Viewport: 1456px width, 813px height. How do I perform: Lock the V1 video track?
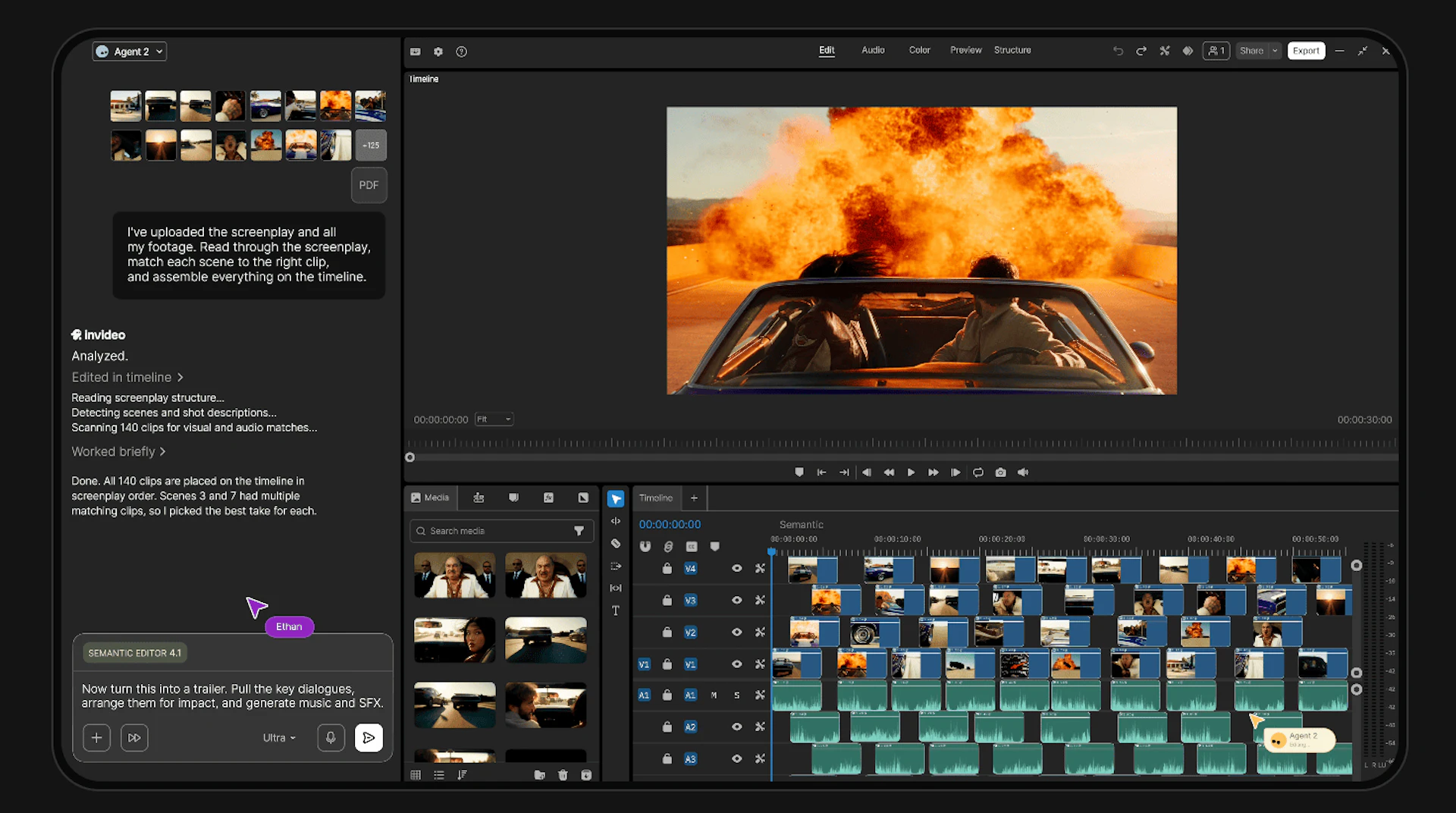[x=667, y=664]
